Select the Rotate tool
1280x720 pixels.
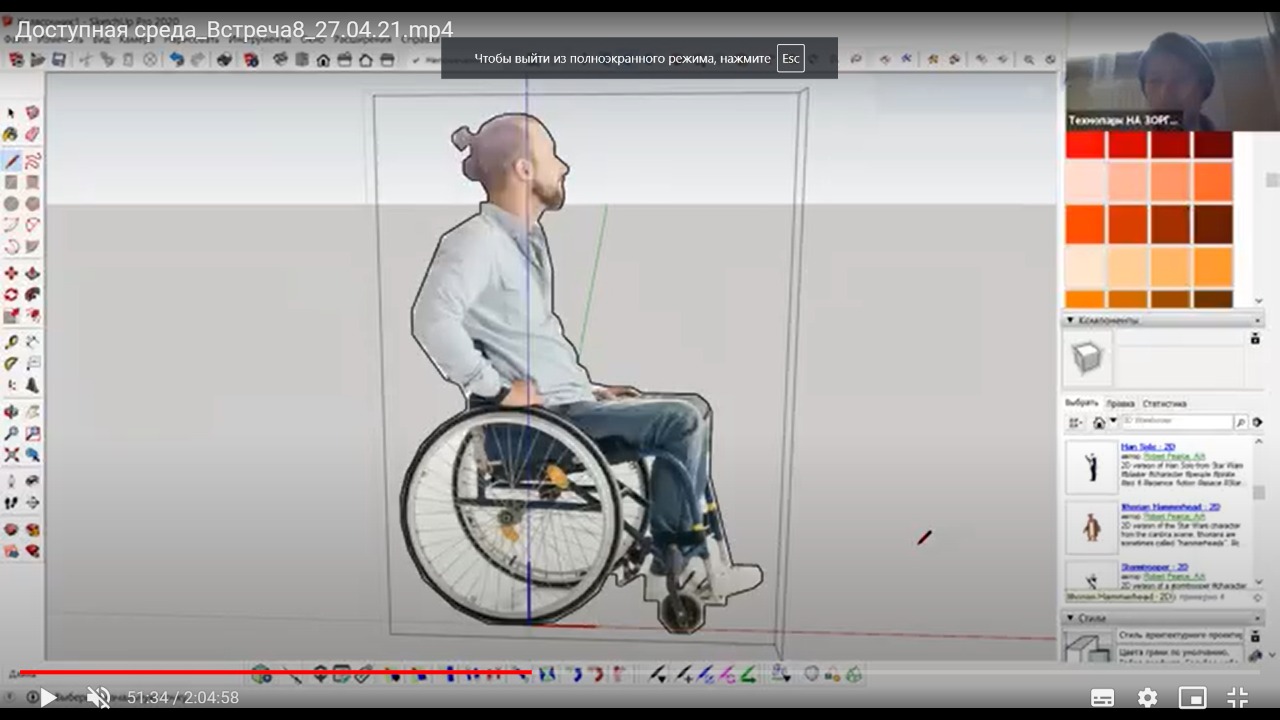point(11,293)
